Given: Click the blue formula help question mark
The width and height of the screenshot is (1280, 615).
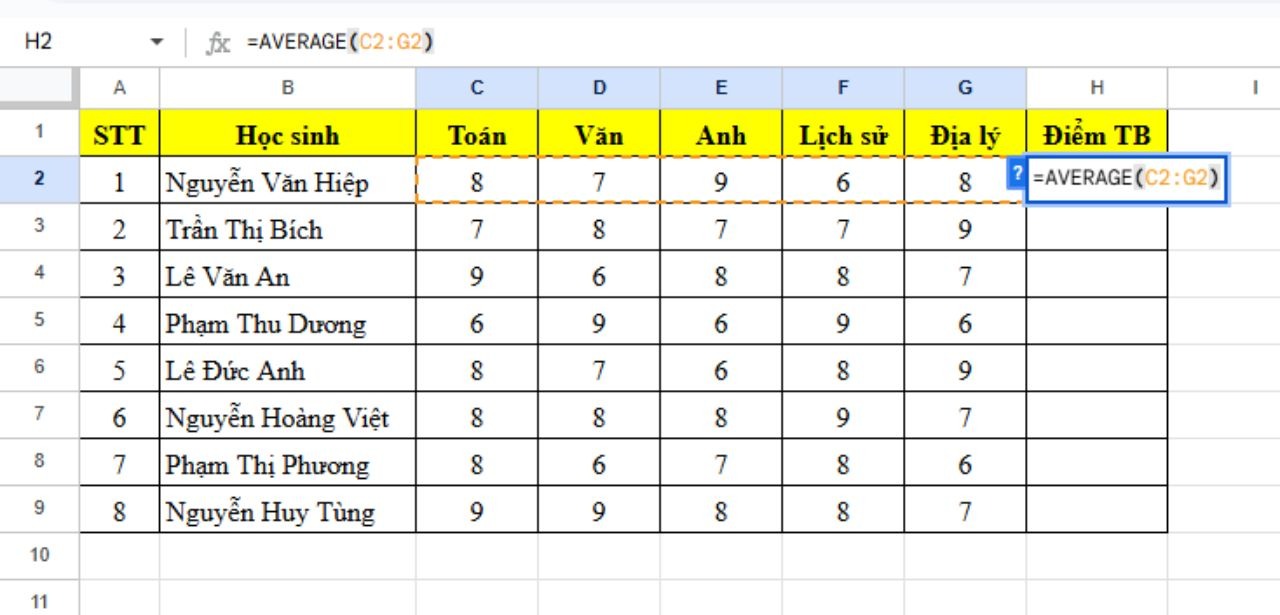Looking at the screenshot, I should pos(1018,173).
